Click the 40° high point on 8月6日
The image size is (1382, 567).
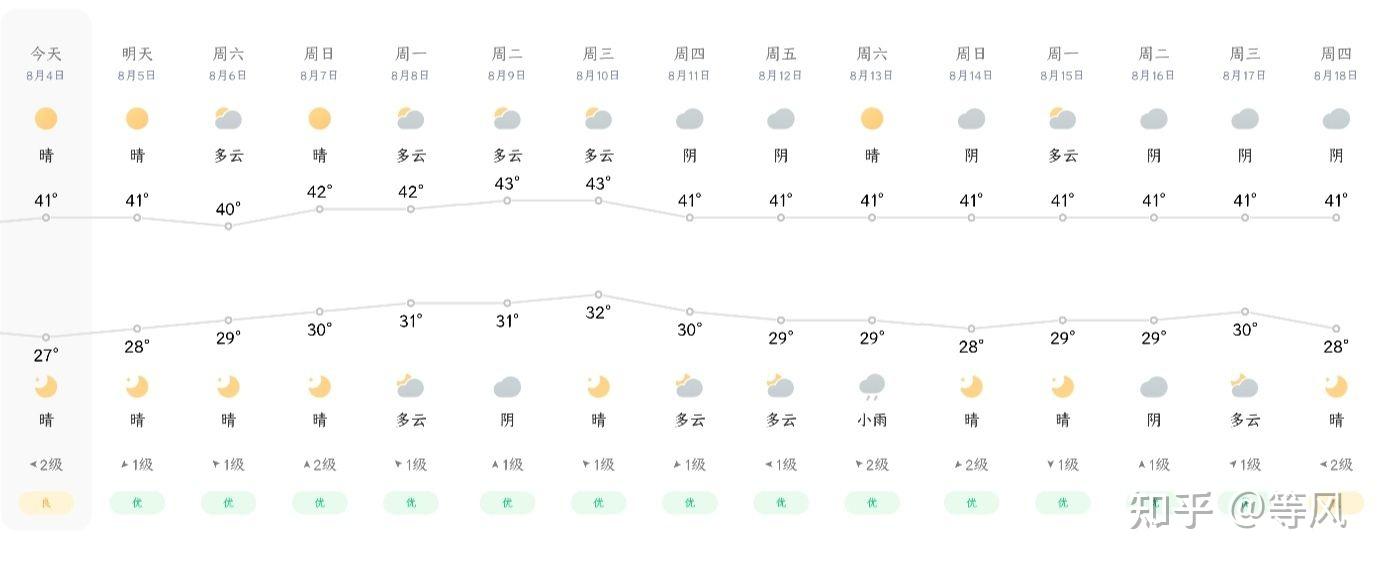(x=228, y=226)
